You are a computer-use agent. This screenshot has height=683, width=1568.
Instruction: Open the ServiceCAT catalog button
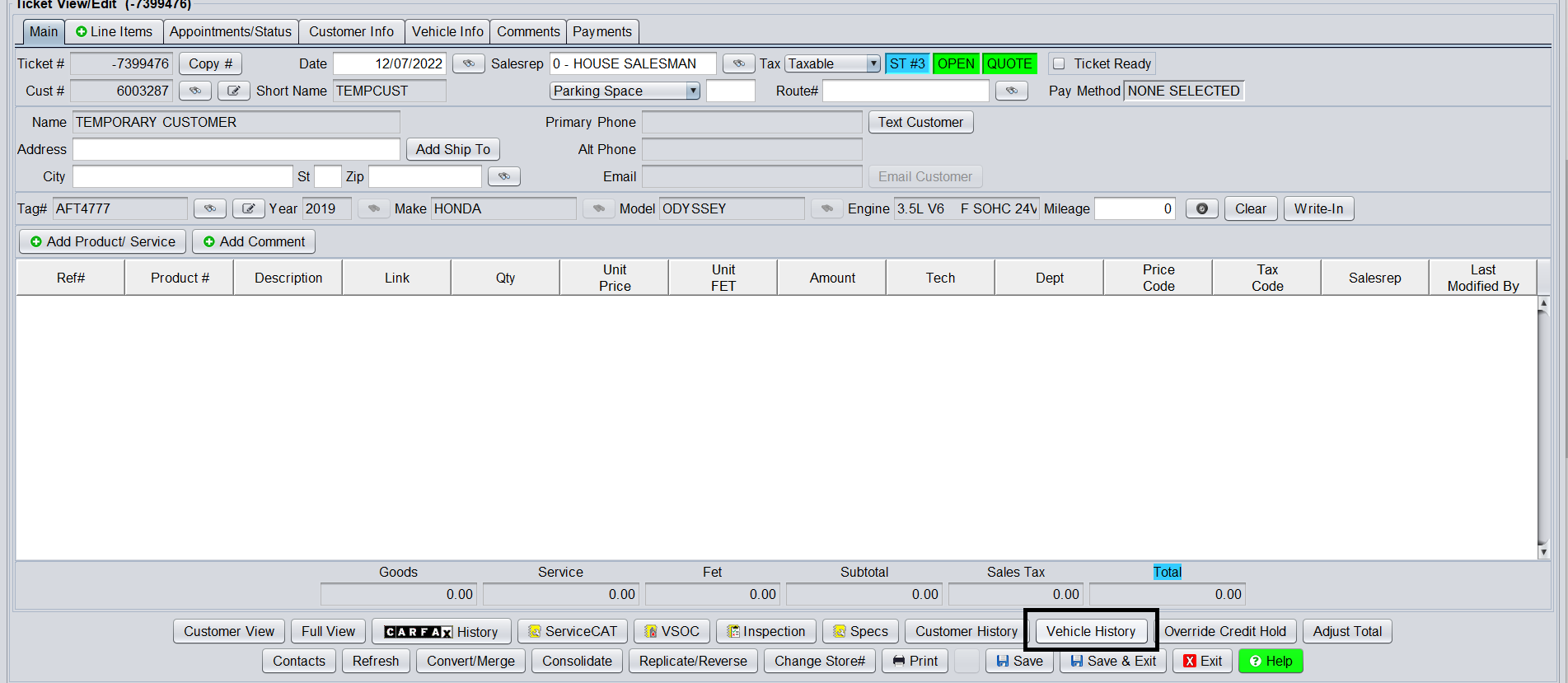[573, 631]
